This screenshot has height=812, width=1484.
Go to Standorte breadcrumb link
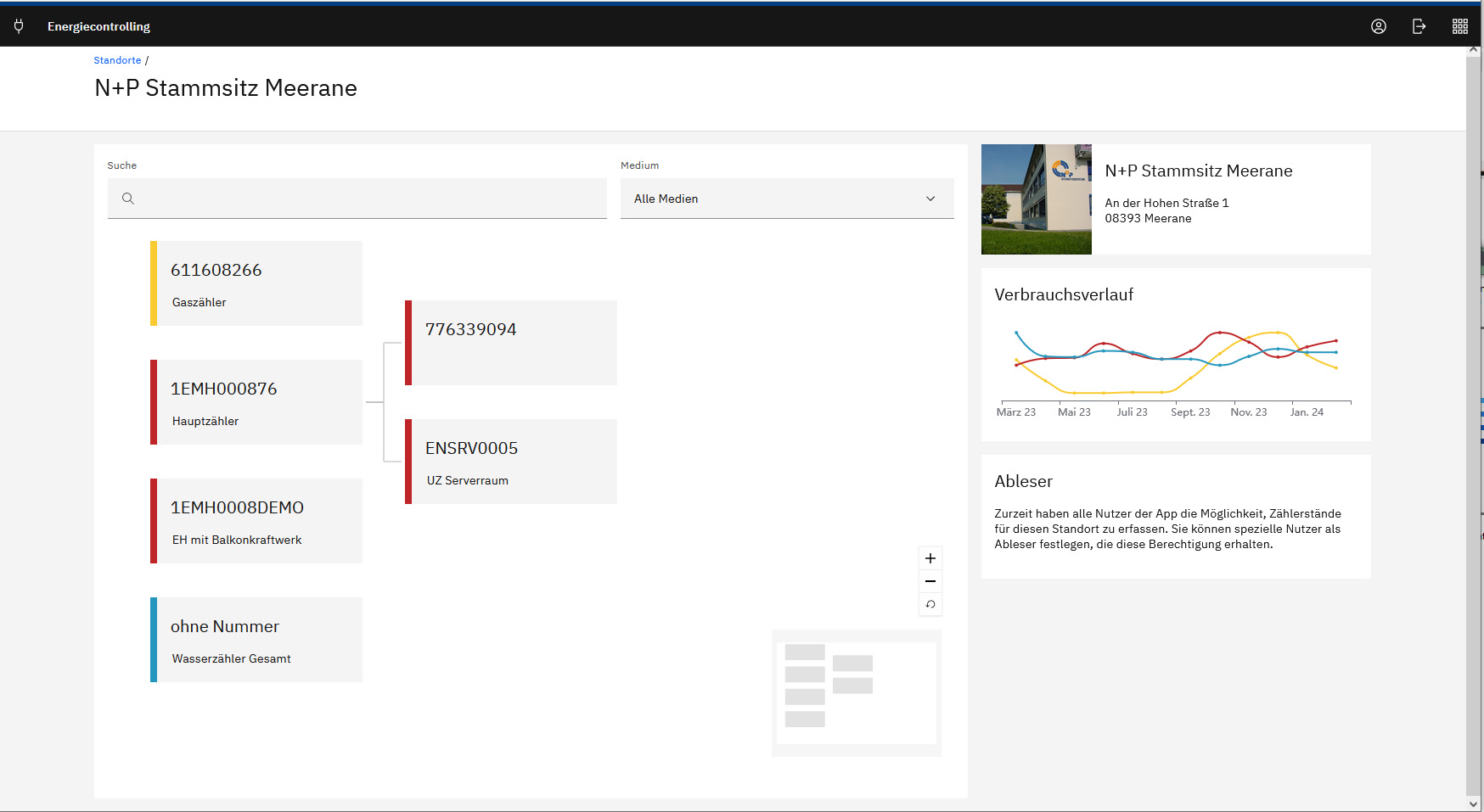click(x=117, y=60)
